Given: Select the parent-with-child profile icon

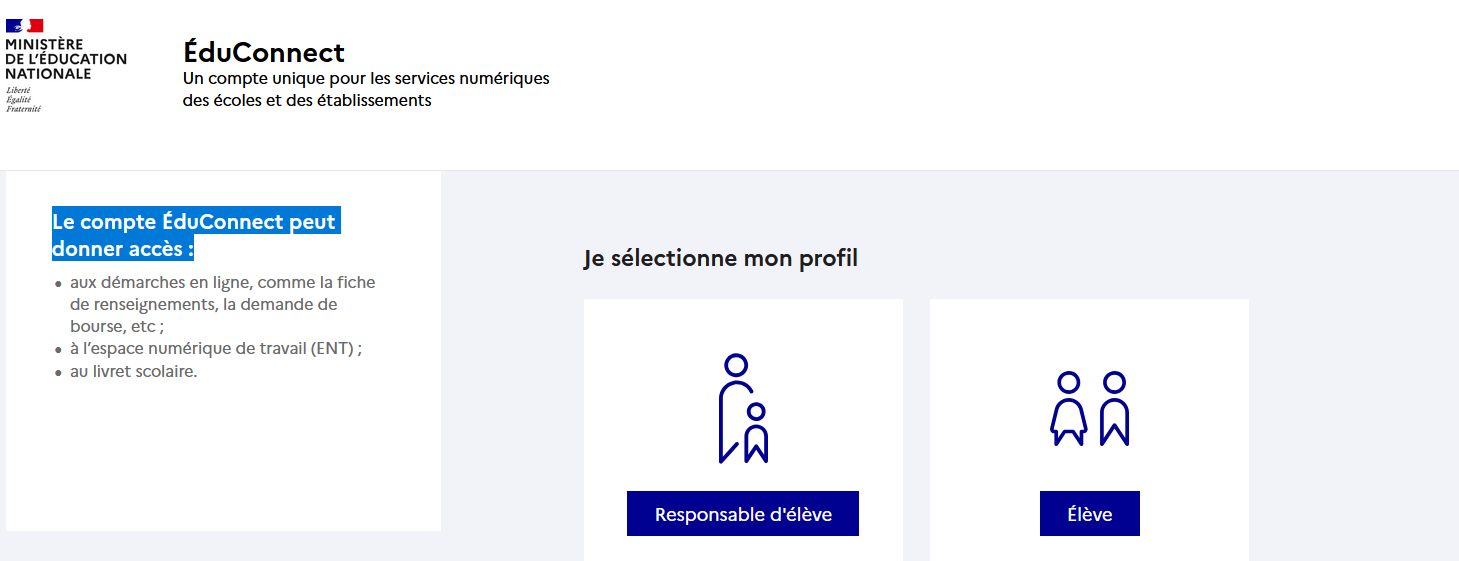Looking at the screenshot, I should 744,408.
